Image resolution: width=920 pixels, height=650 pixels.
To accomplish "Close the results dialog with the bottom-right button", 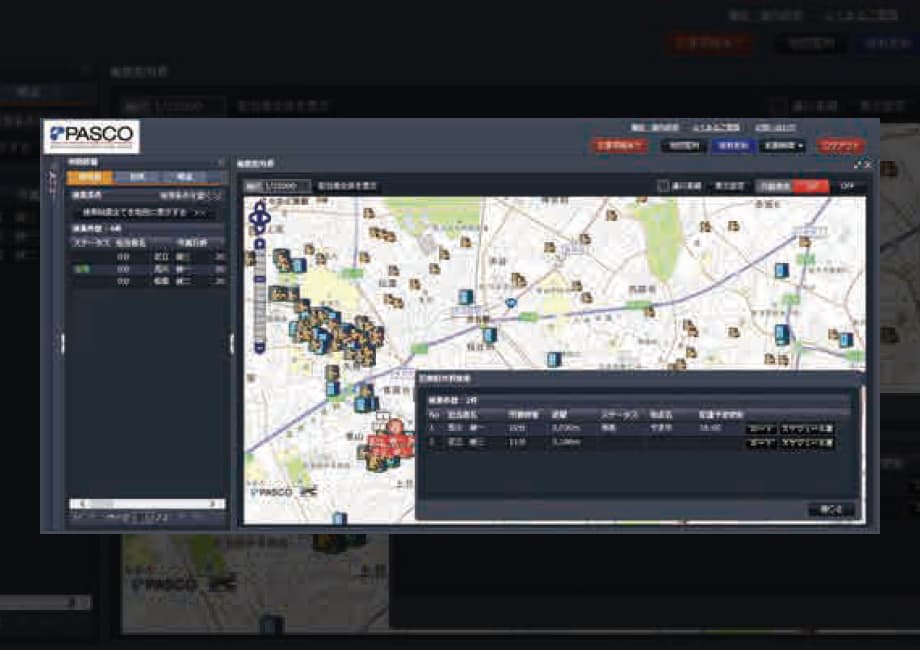I will tap(831, 509).
